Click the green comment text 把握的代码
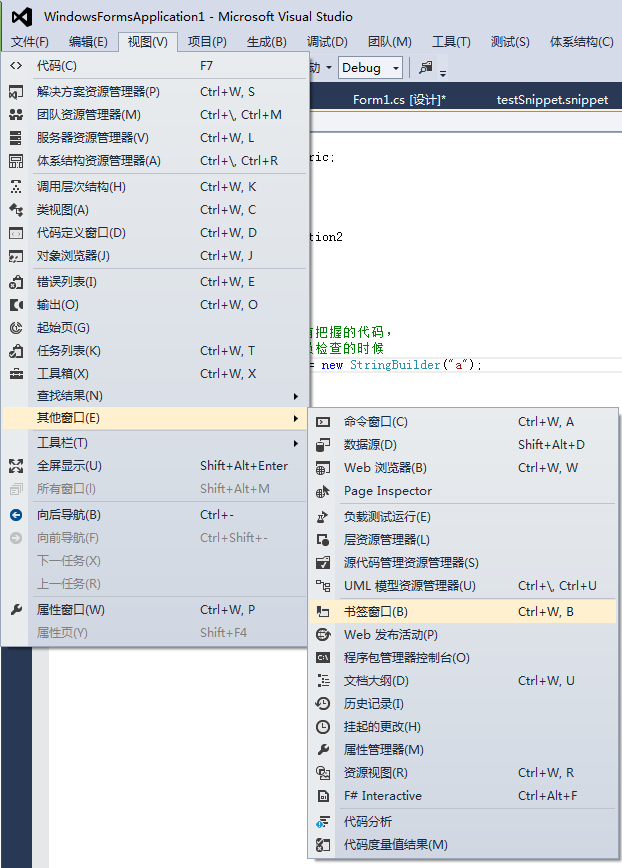 pyautogui.click(x=349, y=332)
